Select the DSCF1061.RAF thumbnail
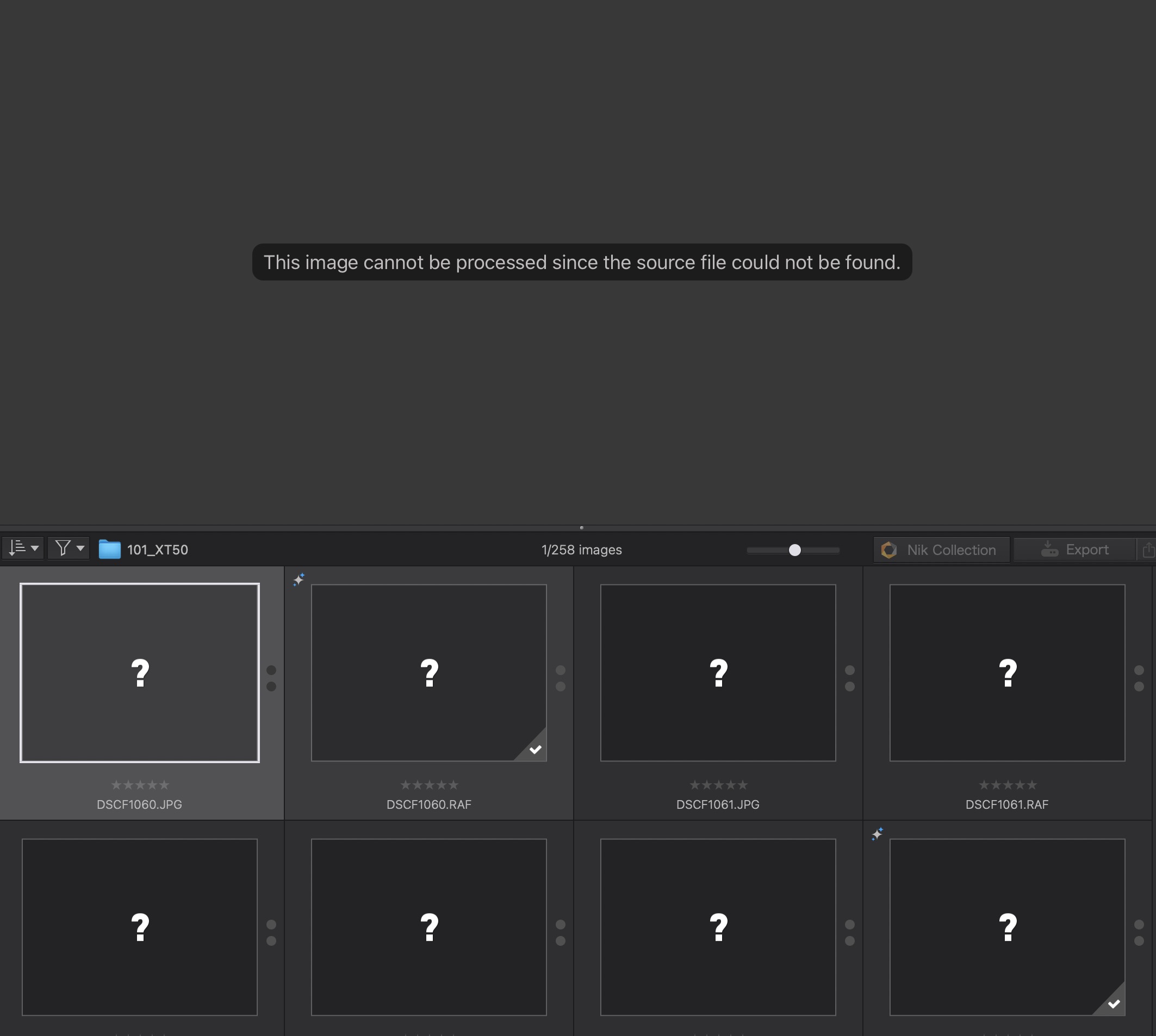Viewport: 1156px width, 1036px height. click(x=1008, y=673)
